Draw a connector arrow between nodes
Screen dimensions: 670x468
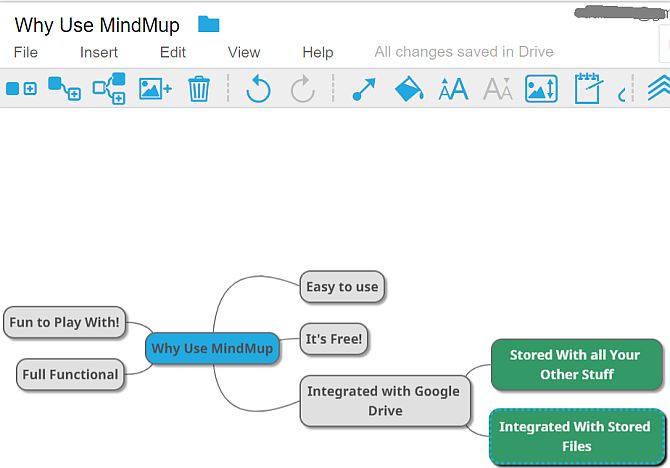[364, 89]
